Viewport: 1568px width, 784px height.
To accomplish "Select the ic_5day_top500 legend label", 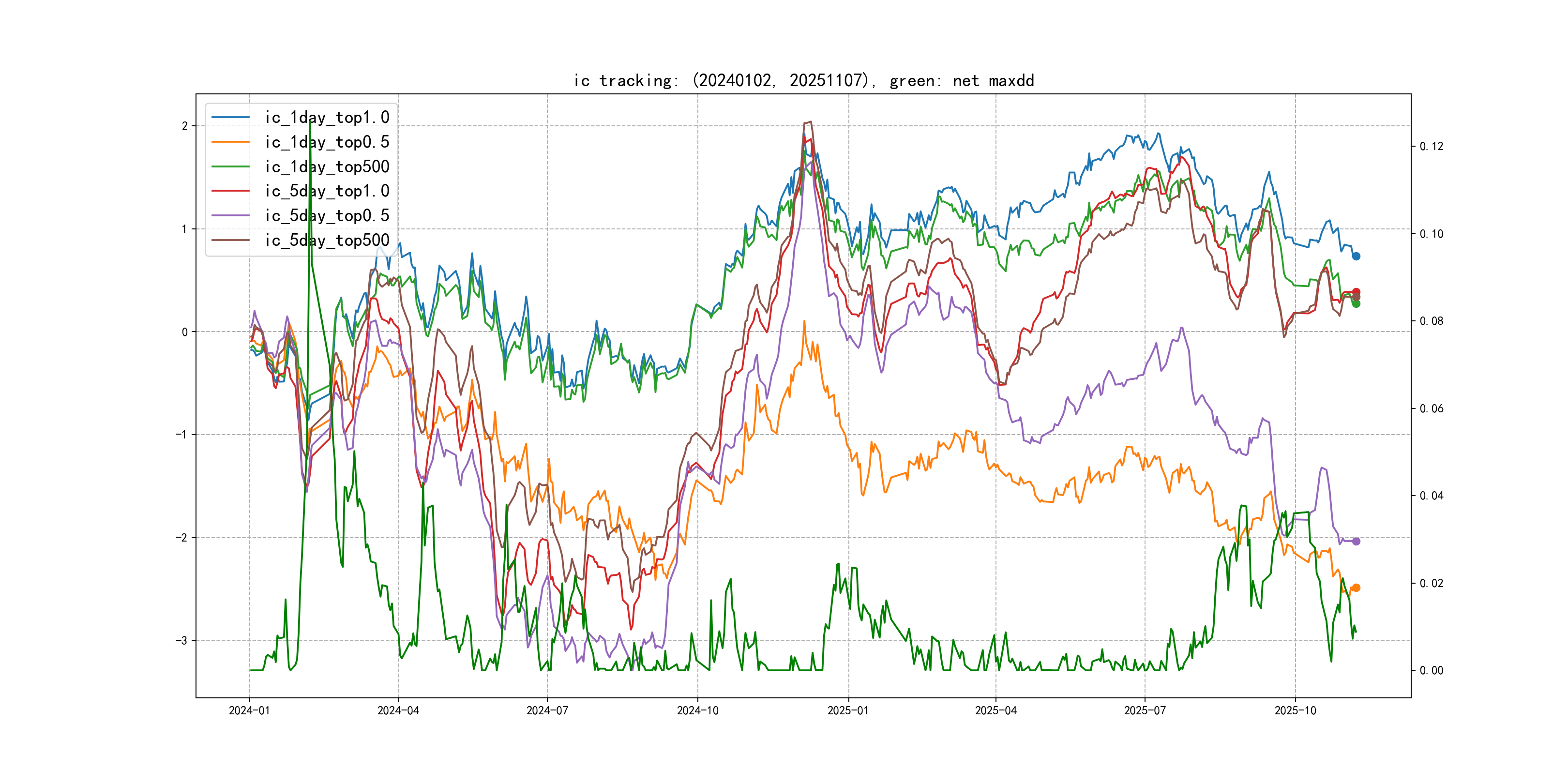I will point(327,241).
